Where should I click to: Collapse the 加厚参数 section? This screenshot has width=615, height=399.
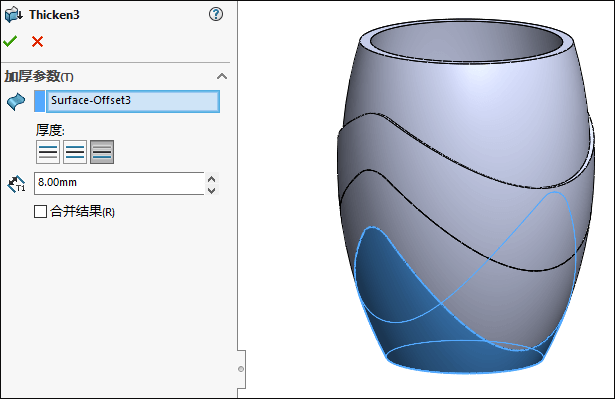[x=222, y=76]
